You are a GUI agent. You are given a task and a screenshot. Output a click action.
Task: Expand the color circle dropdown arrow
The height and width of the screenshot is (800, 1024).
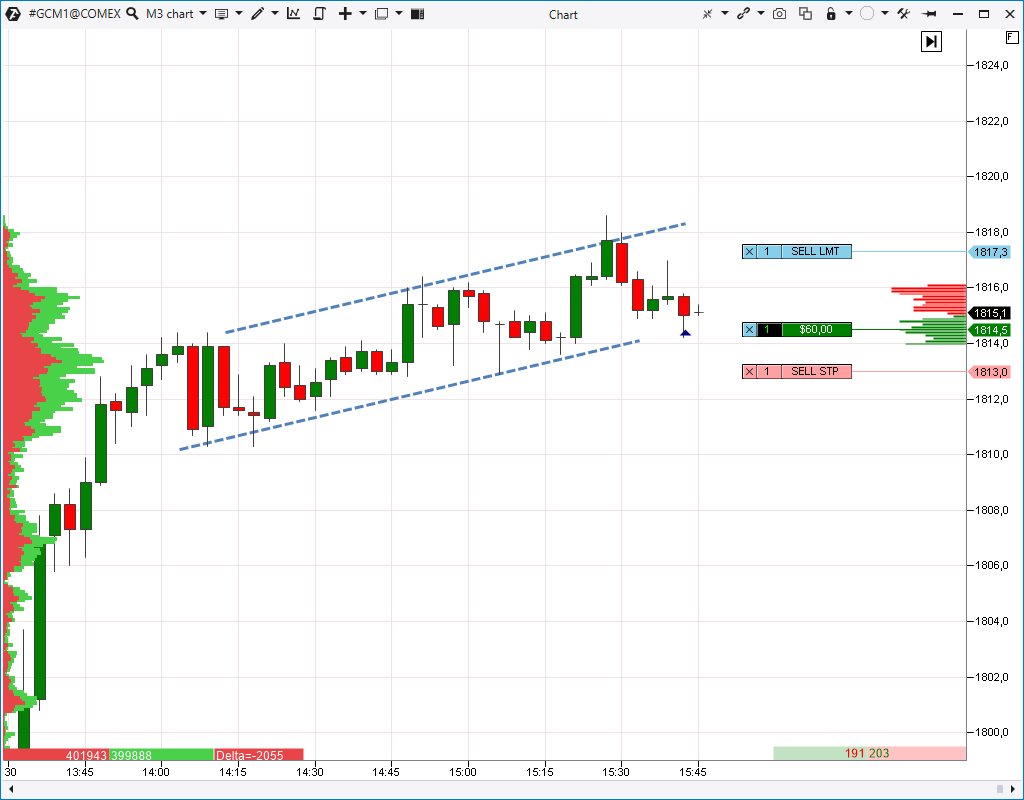885,13
